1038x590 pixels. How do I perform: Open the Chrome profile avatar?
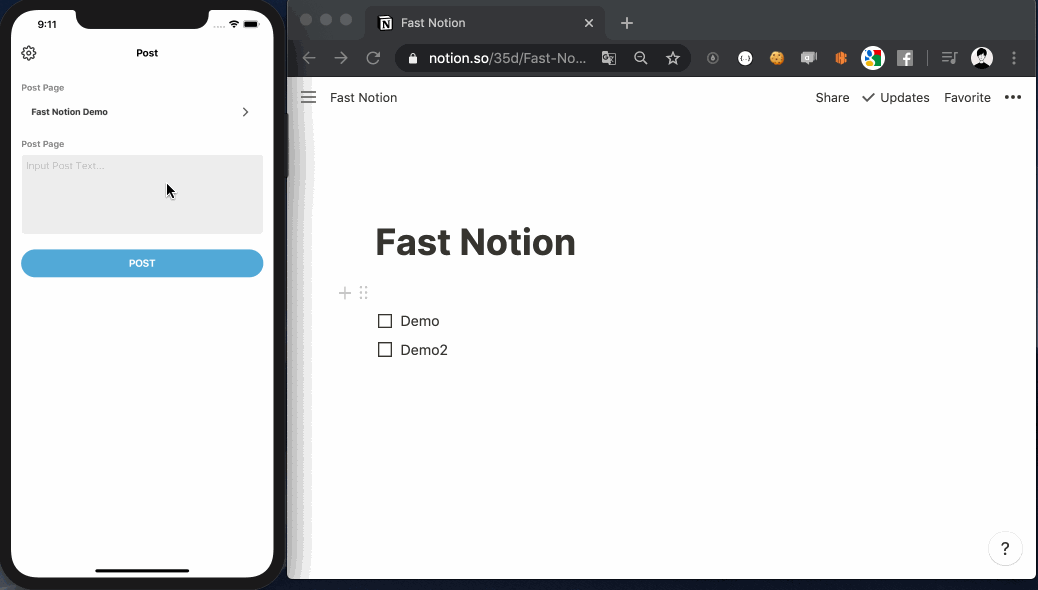click(982, 58)
